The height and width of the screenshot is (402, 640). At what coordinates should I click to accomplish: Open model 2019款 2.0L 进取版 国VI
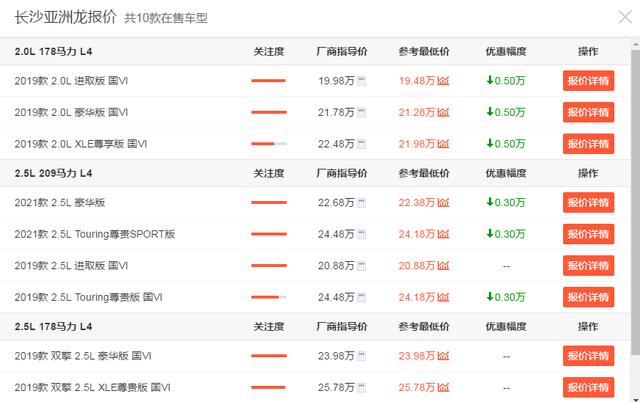tap(71, 81)
